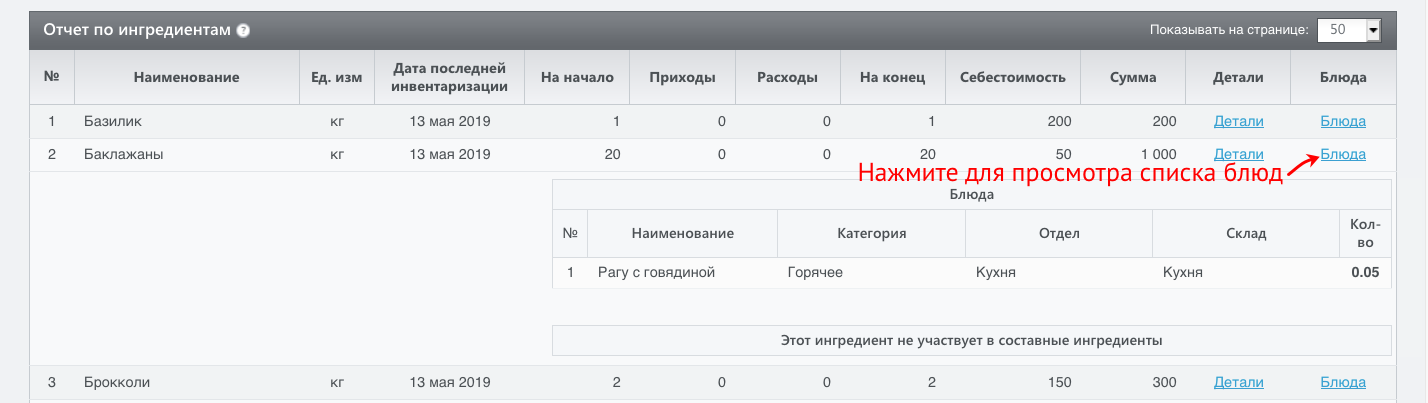The width and height of the screenshot is (1428, 403).
Task: Open Детали link for Баклажаны
Action: pos(1238,155)
